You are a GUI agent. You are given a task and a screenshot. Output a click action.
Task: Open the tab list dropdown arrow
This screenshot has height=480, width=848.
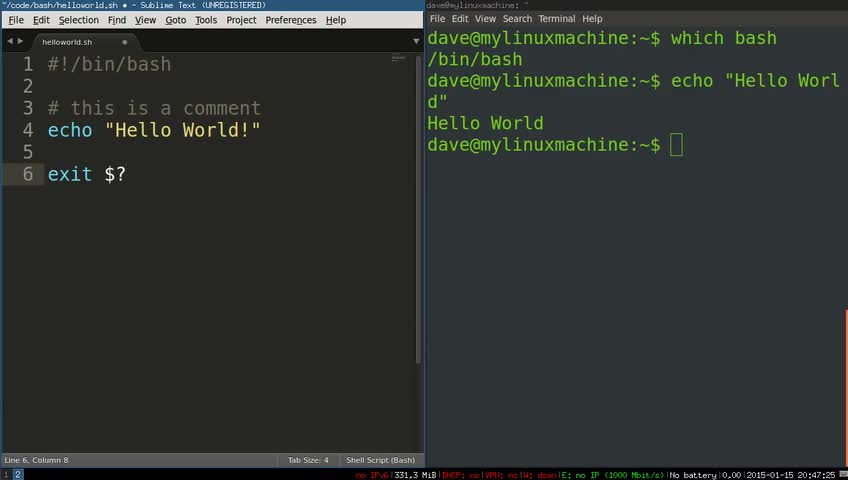(416, 41)
